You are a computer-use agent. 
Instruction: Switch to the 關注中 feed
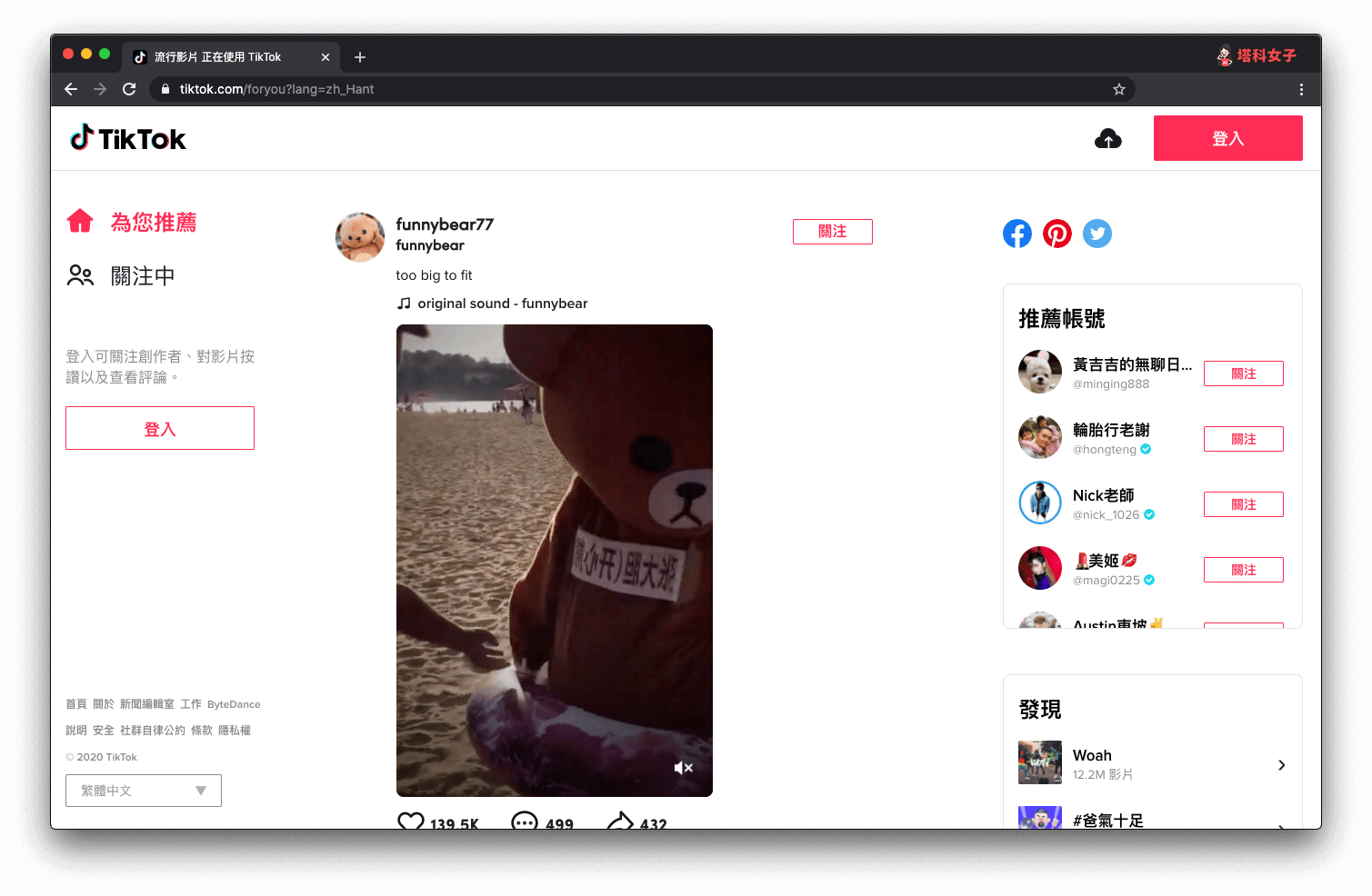click(x=142, y=275)
